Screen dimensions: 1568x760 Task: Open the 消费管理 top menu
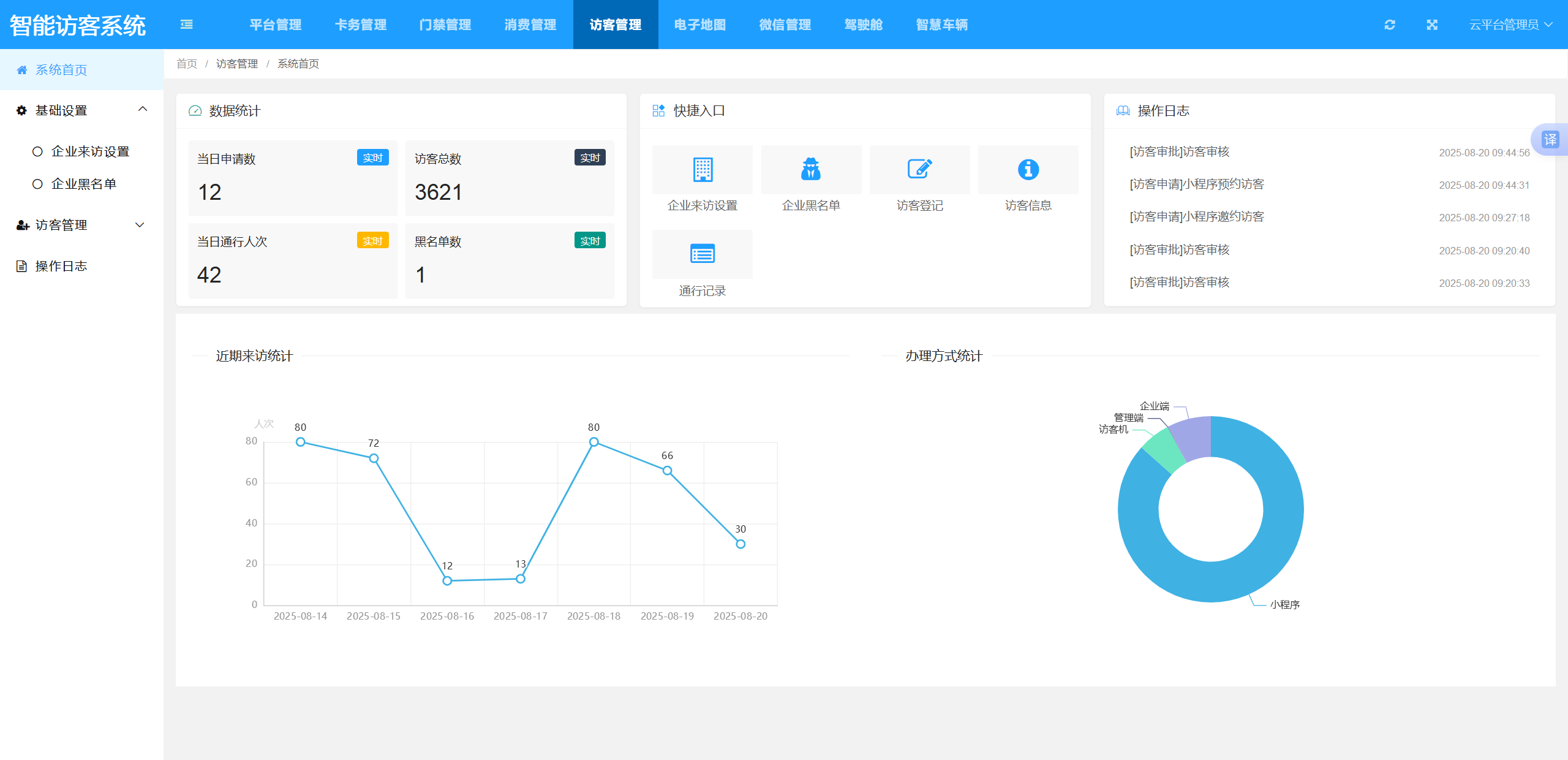click(530, 25)
